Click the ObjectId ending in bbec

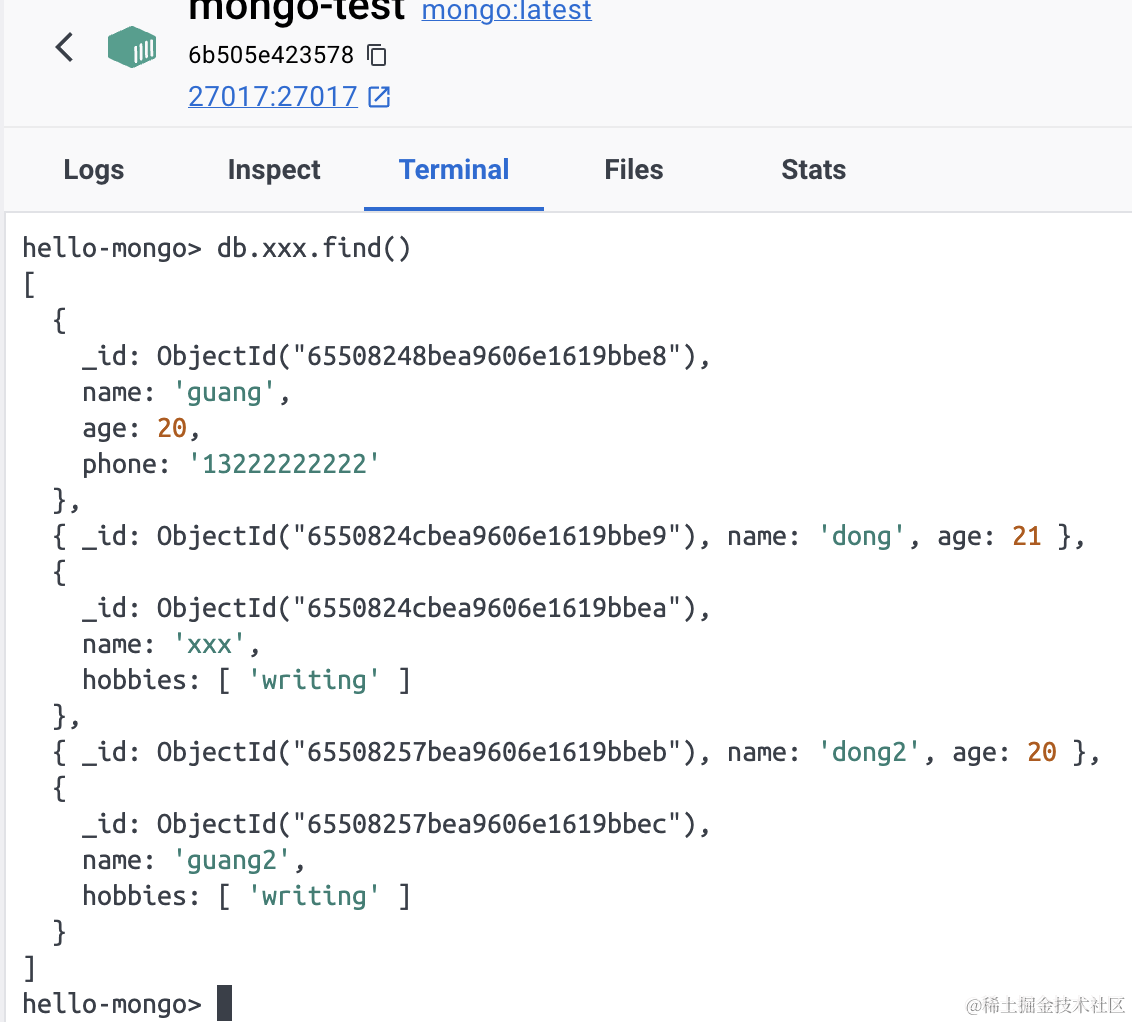(425, 824)
